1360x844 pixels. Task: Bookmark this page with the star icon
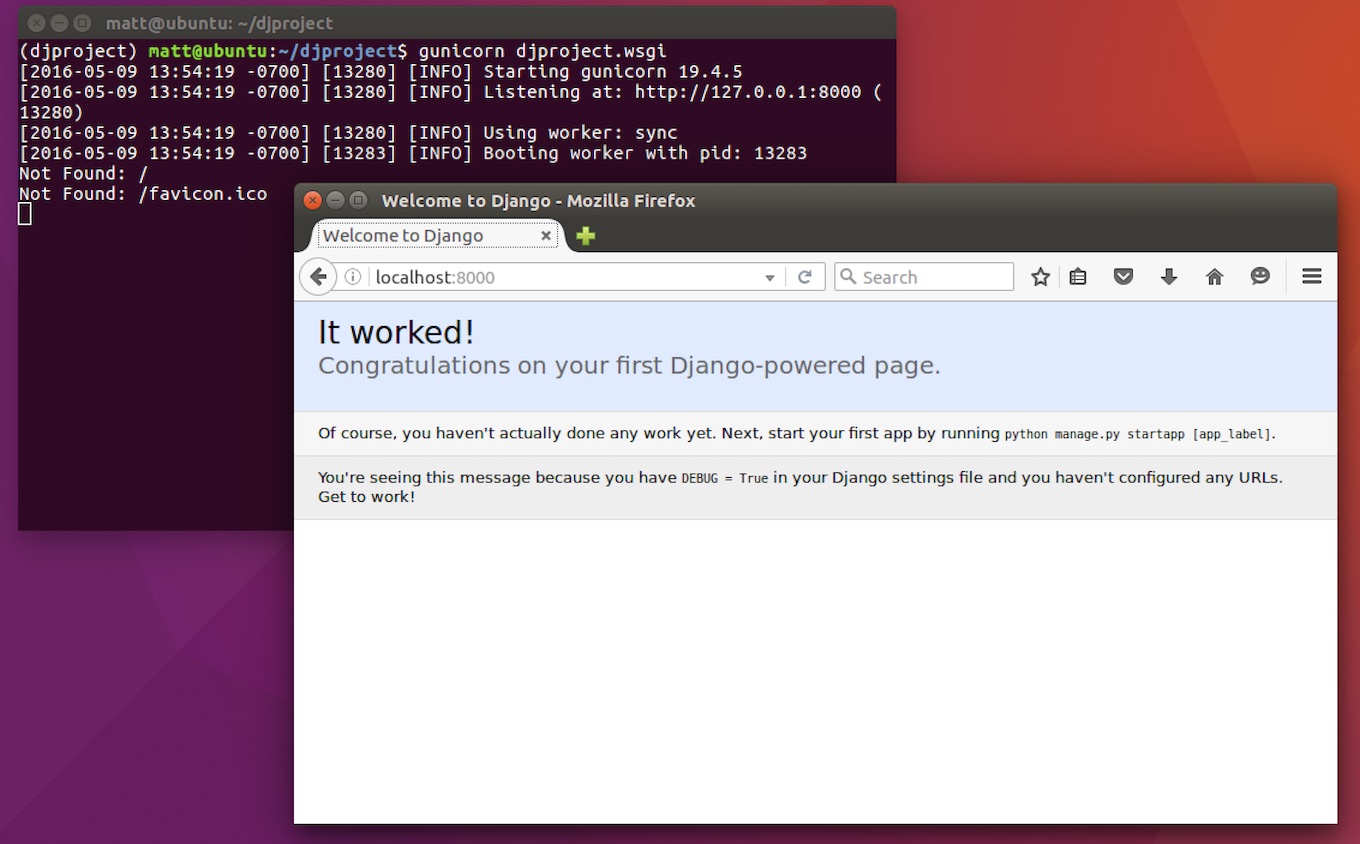[x=1041, y=277]
